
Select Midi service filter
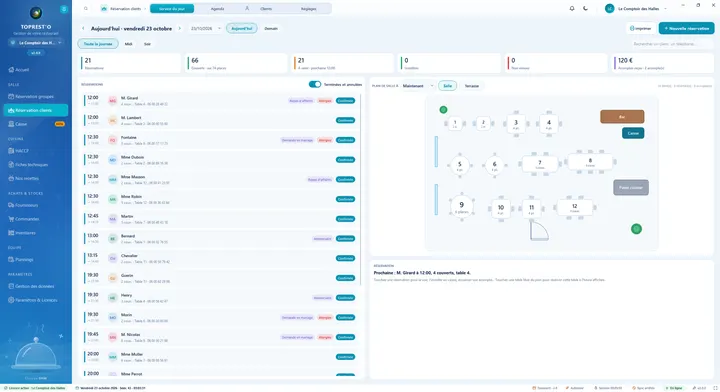[129, 44]
